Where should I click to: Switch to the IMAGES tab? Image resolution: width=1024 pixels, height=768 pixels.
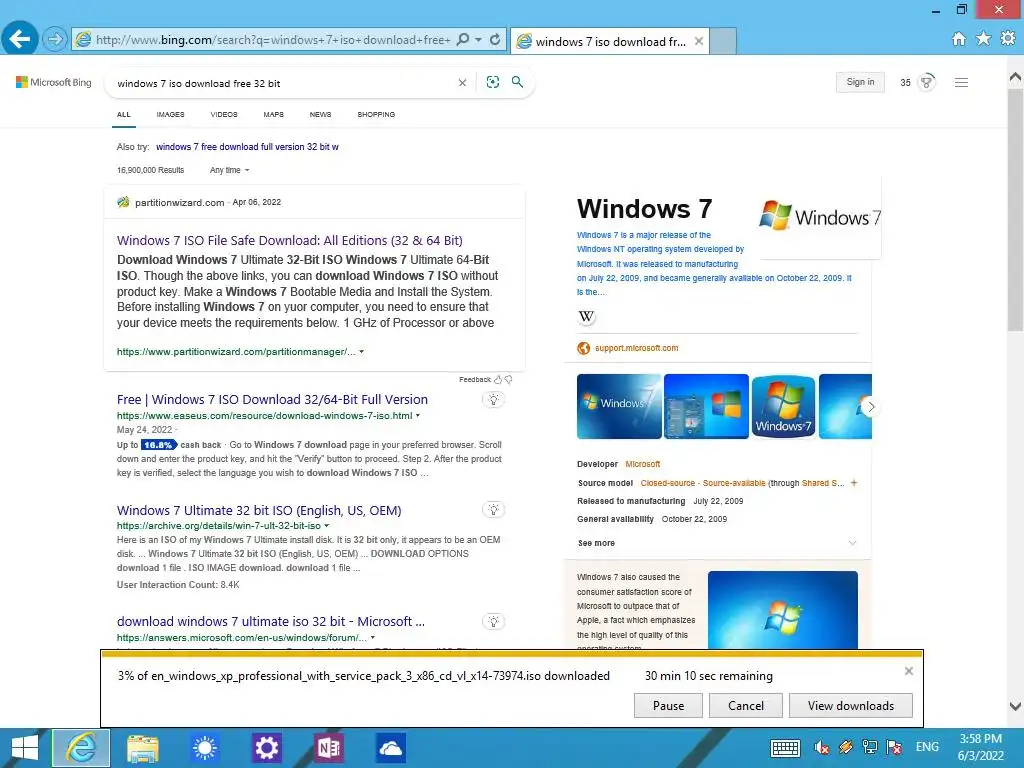[170, 114]
